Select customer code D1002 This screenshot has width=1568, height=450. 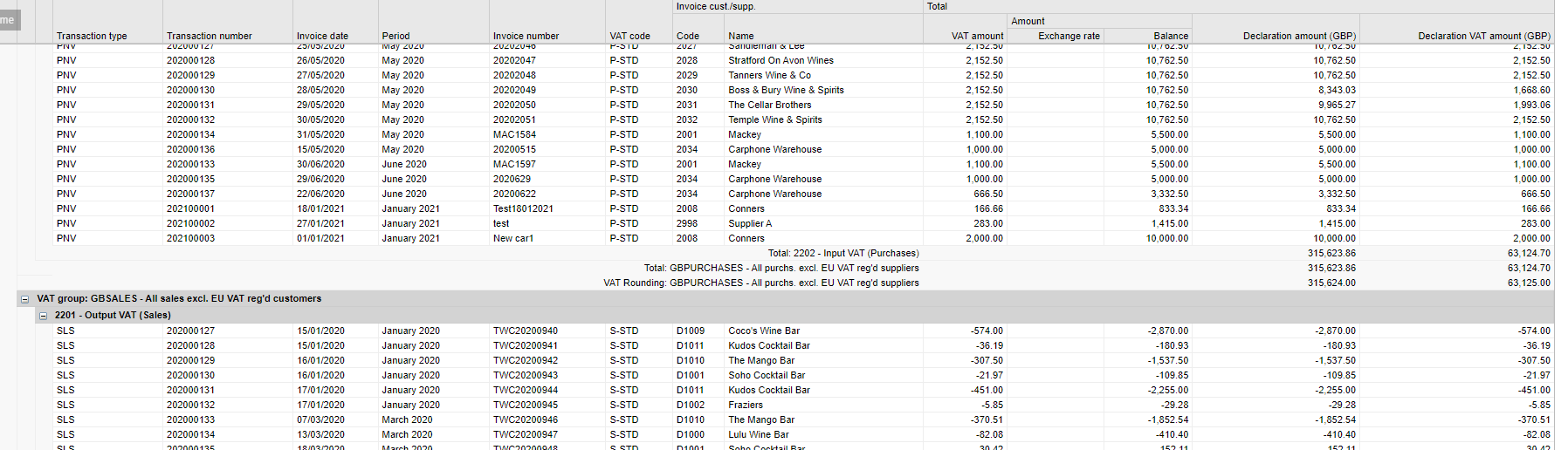[x=691, y=405]
